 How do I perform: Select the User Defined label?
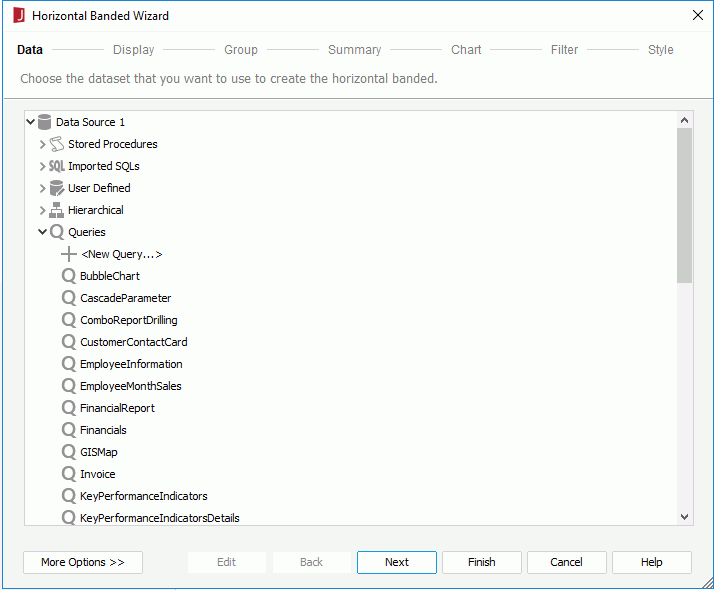(x=99, y=188)
